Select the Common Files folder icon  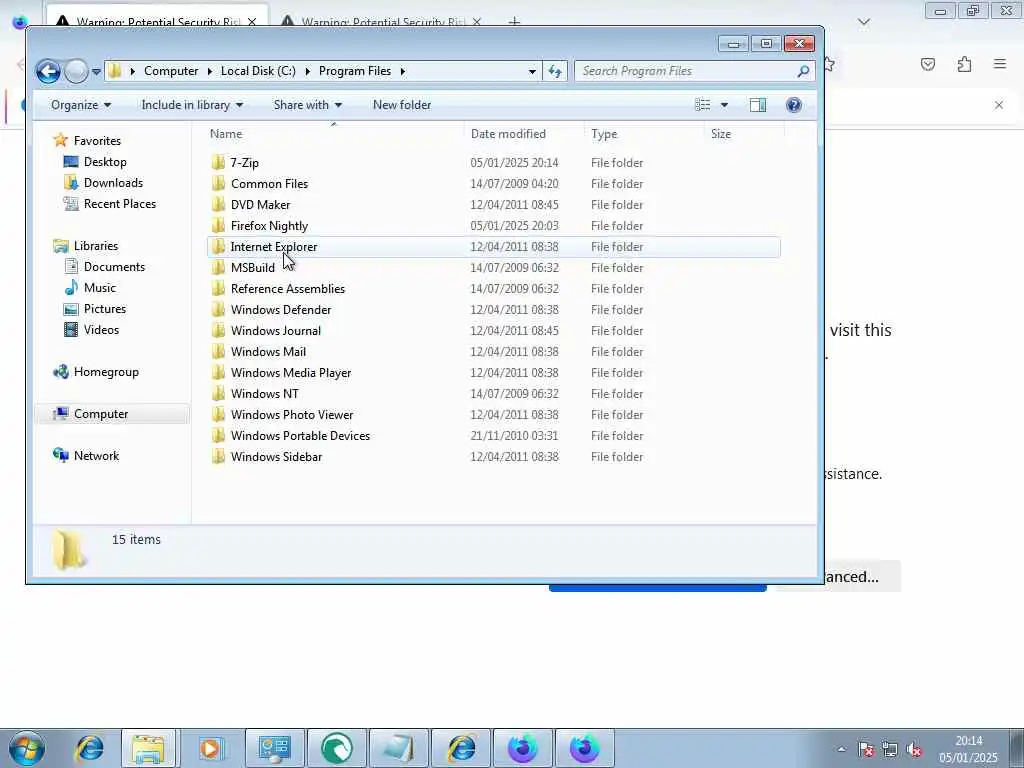coord(218,184)
